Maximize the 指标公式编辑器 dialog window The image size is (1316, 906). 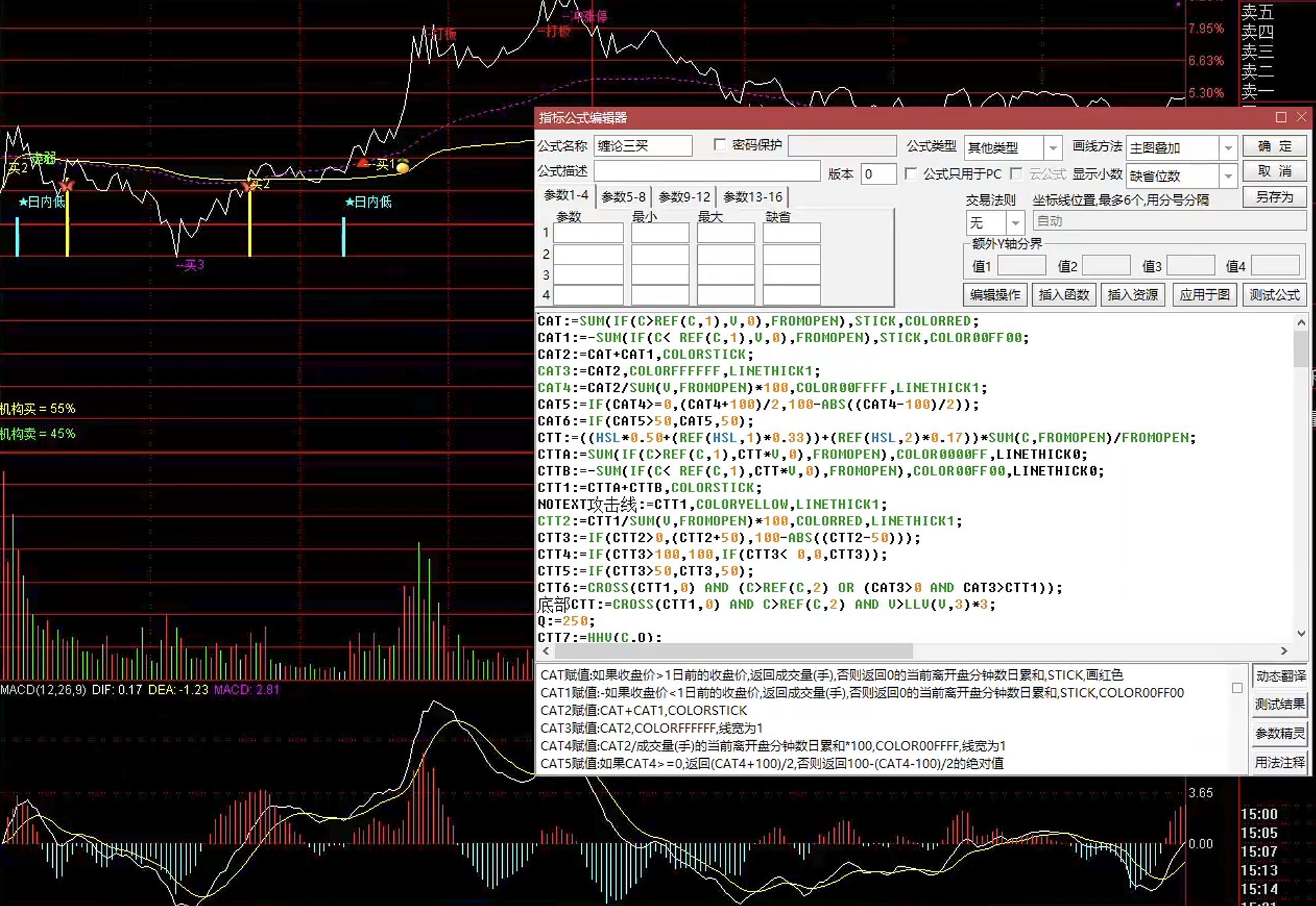tap(1281, 117)
